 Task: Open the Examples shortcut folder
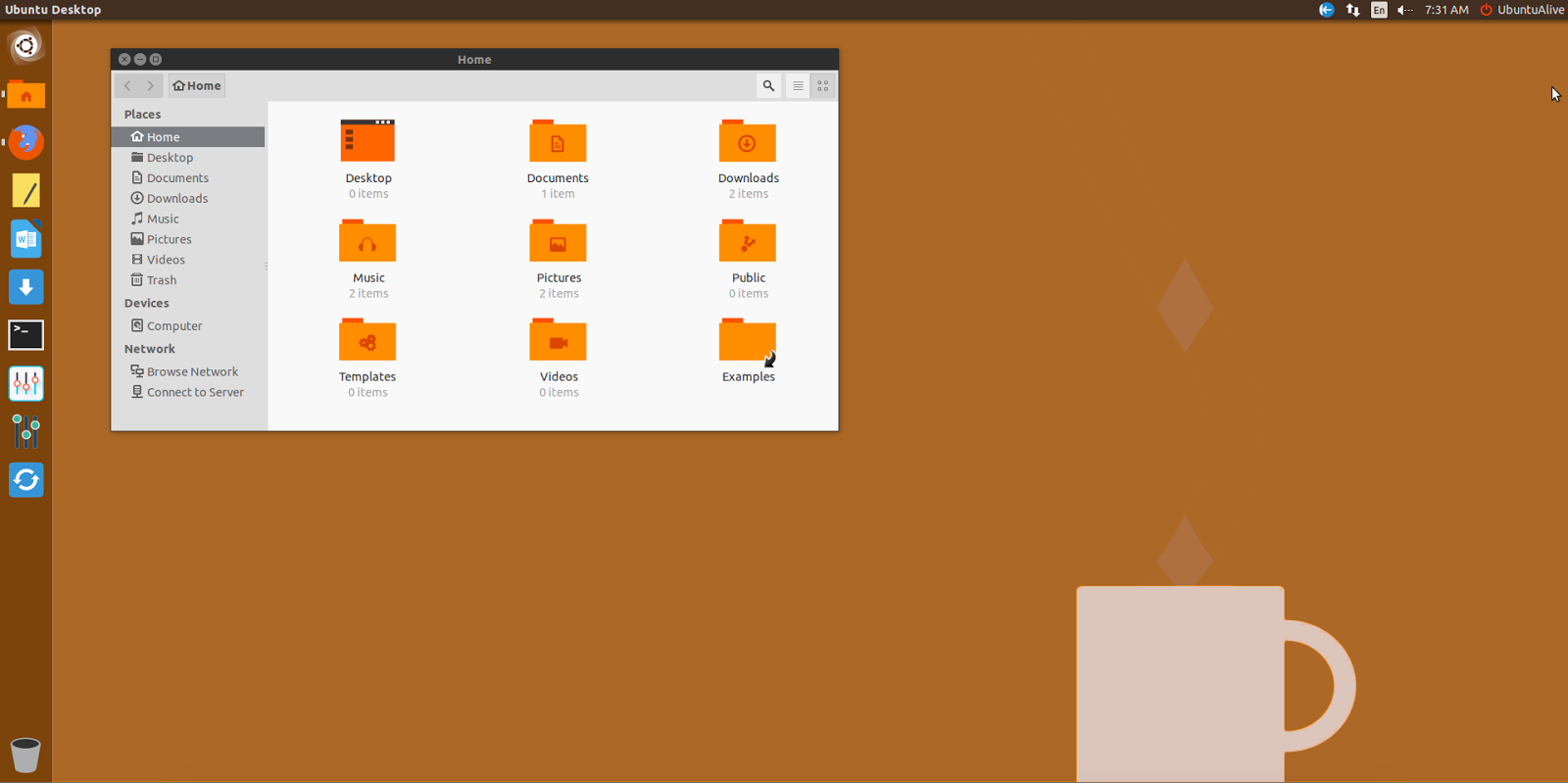[748, 341]
